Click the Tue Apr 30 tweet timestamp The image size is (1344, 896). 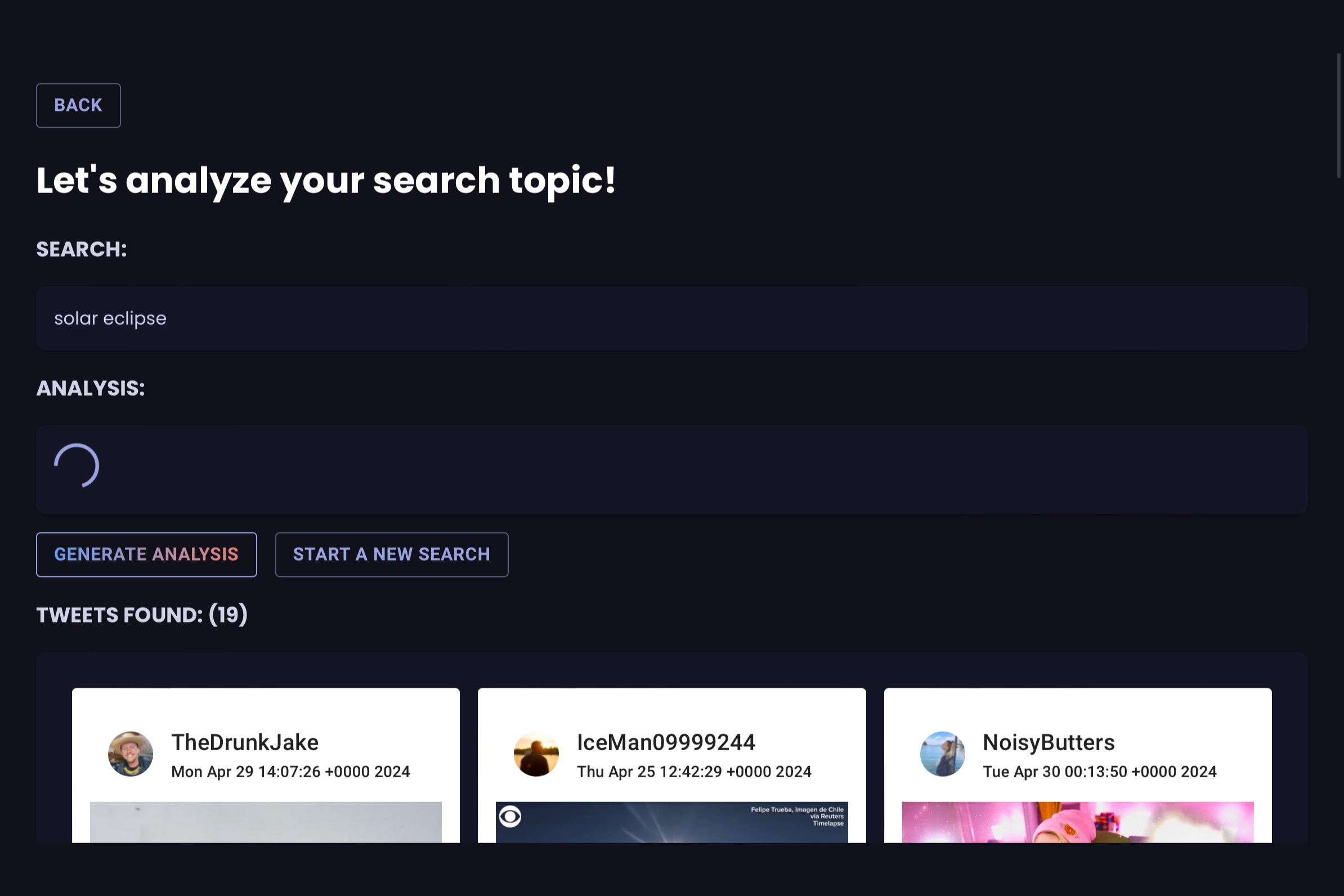tap(1099, 772)
